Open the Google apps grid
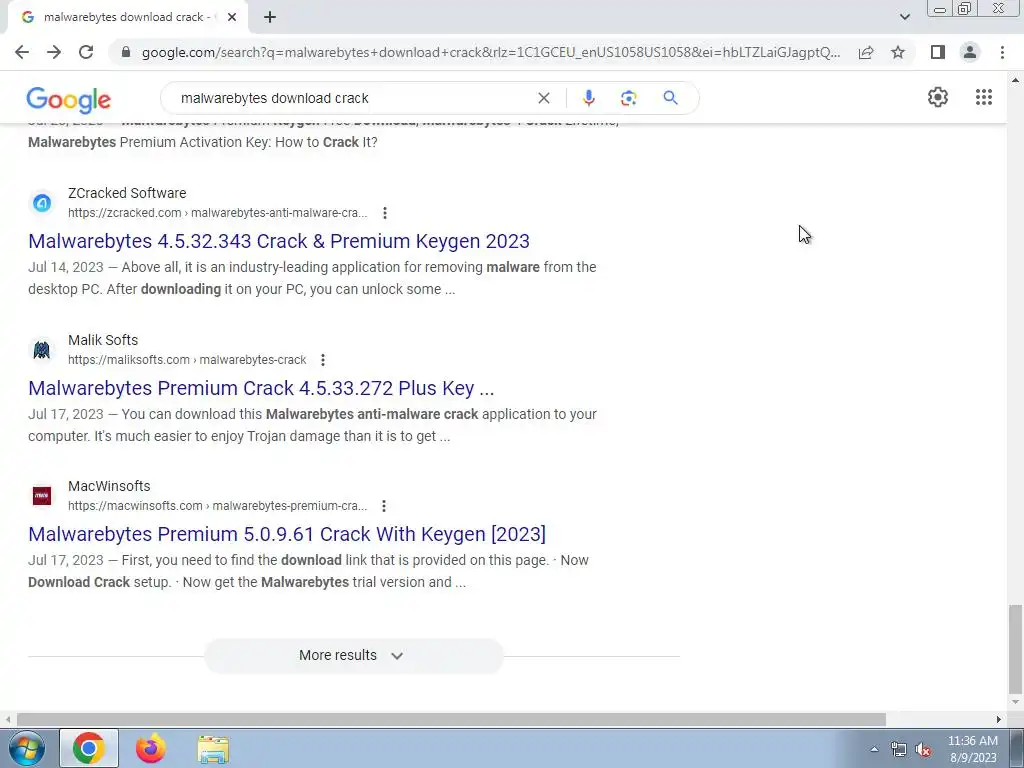Viewport: 1024px width, 768px height. click(984, 97)
